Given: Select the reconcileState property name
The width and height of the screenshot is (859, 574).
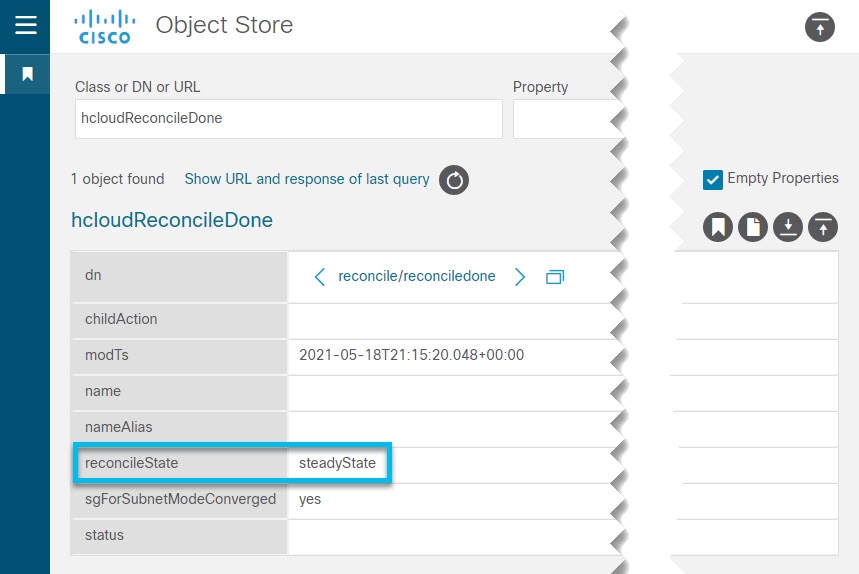Looking at the screenshot, I should [131, 463].
